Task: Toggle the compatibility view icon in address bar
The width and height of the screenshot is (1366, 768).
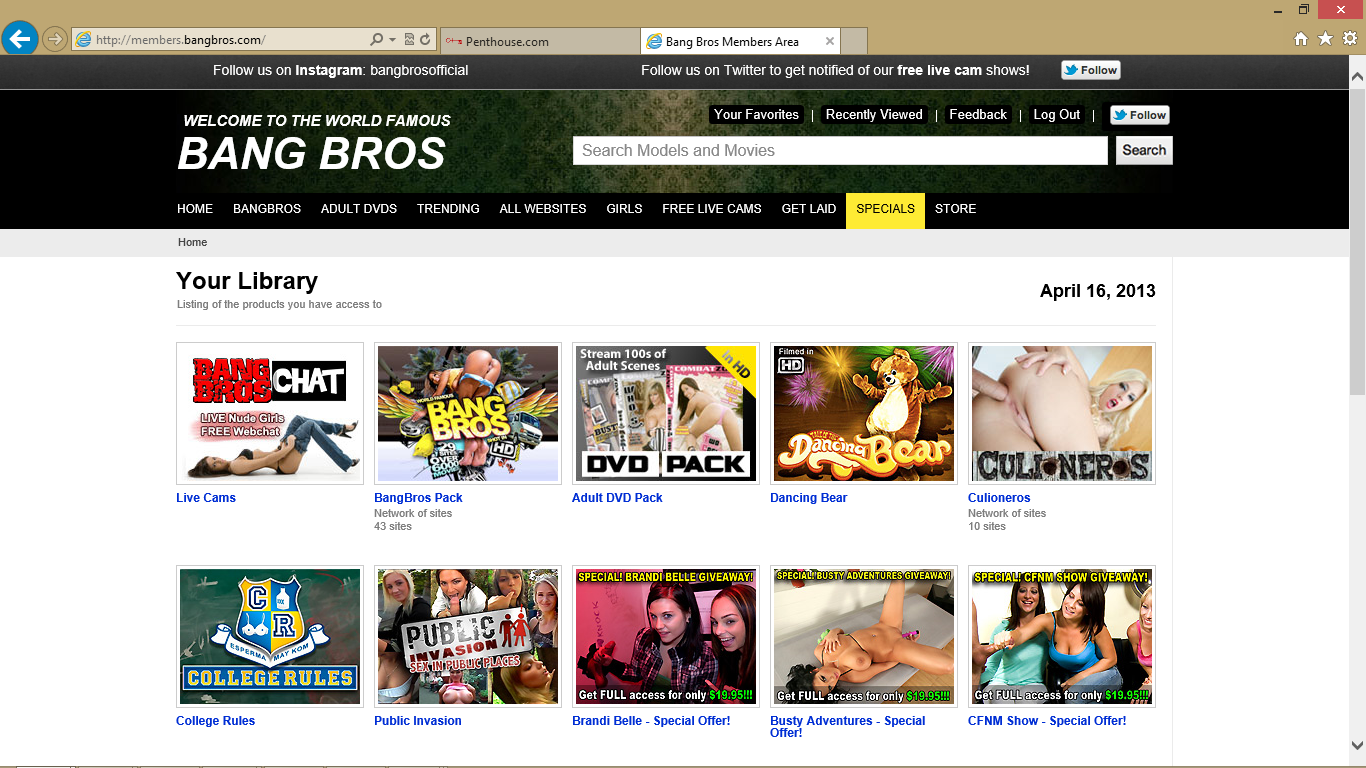Action: [409, 40]
